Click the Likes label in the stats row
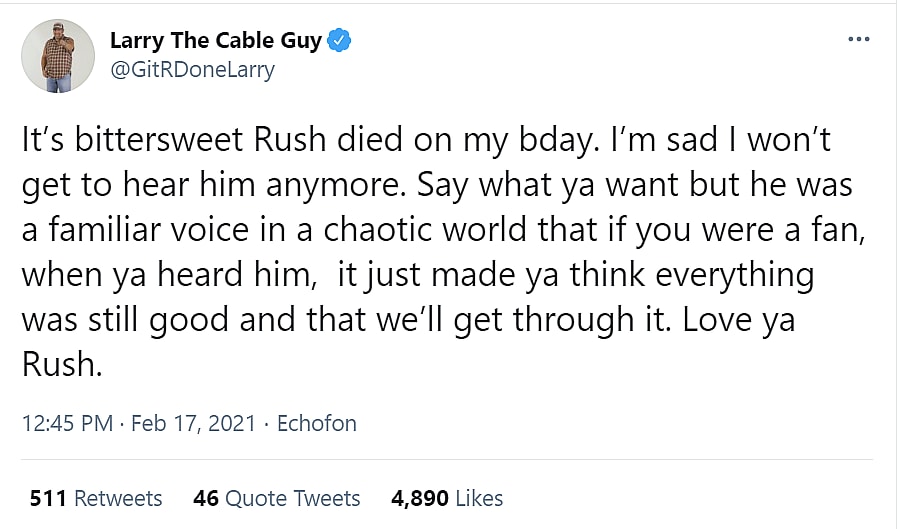 tap(479, 498)
